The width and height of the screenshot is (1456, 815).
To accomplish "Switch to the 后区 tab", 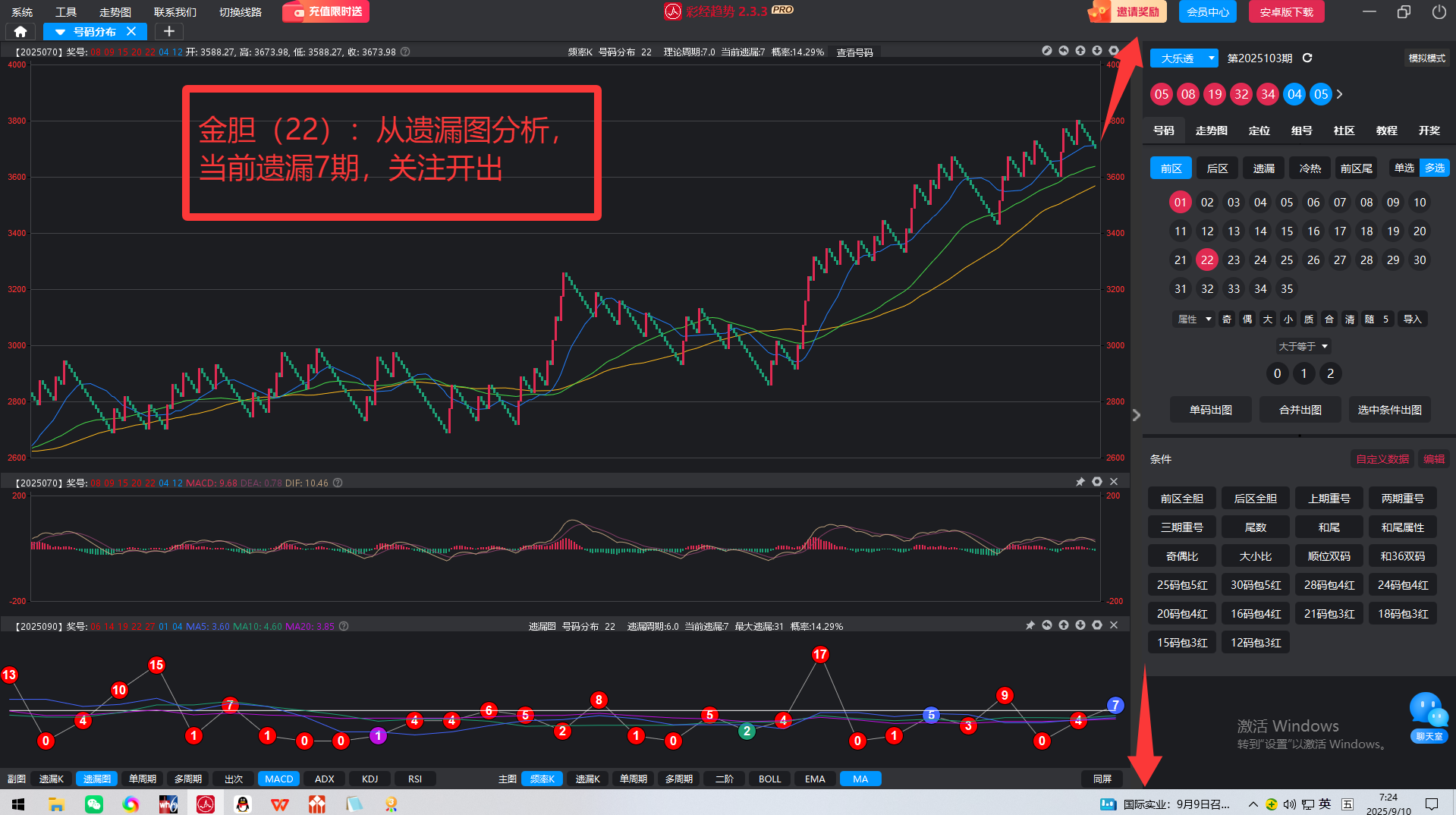I will click(1217, 168).
